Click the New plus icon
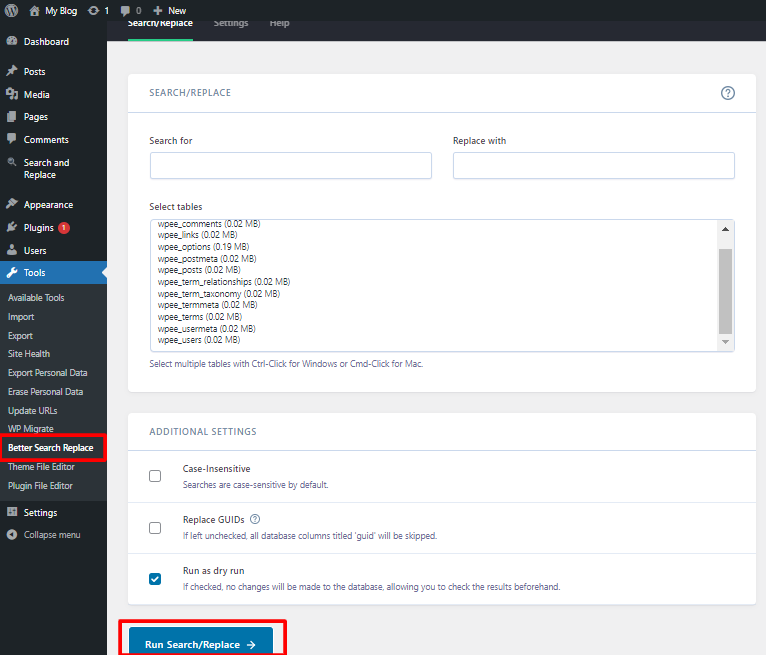This screenshot has height=655, width=766. click(158, 11)
